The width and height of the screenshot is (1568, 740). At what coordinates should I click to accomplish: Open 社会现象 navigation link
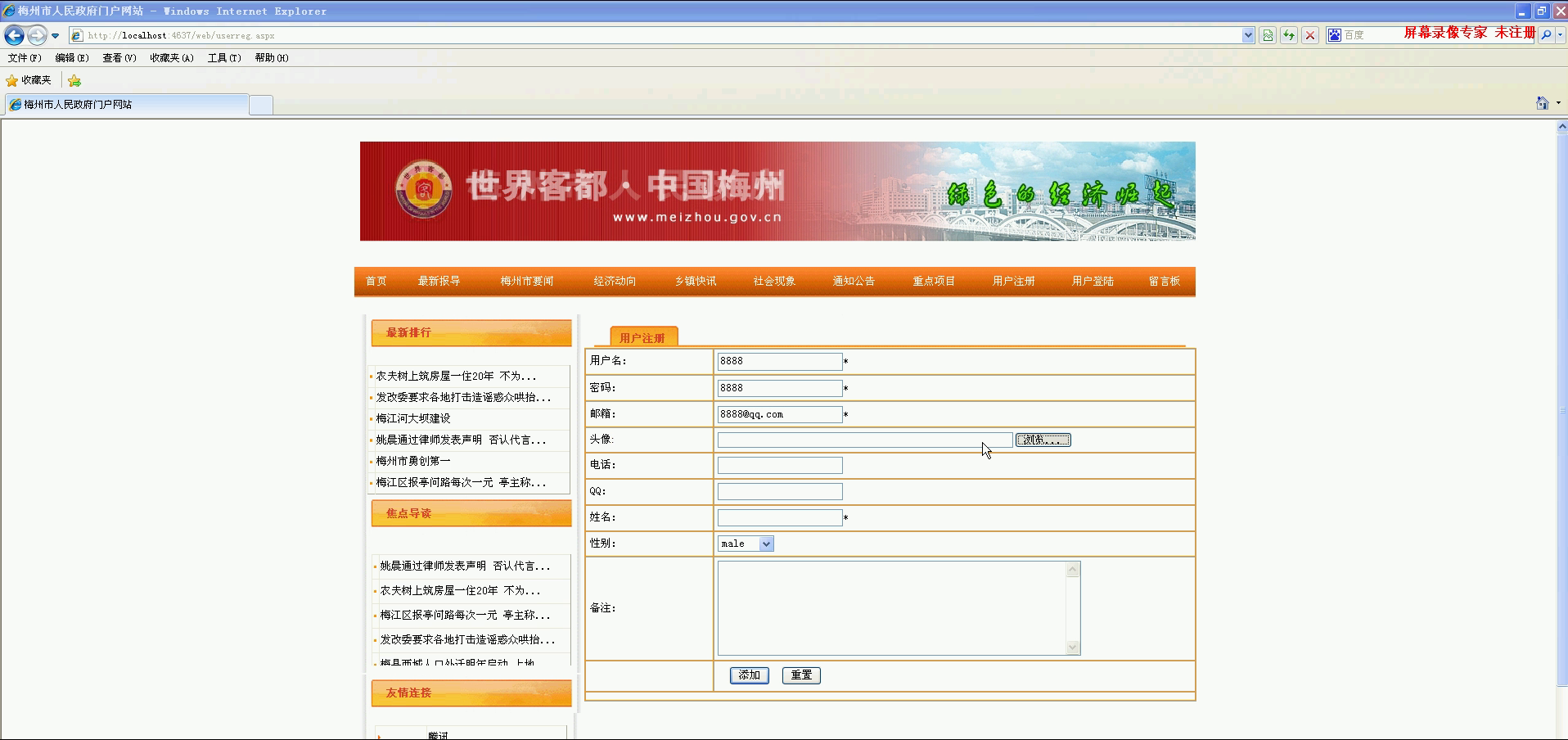pyautogui.click(x=774, y=281)
